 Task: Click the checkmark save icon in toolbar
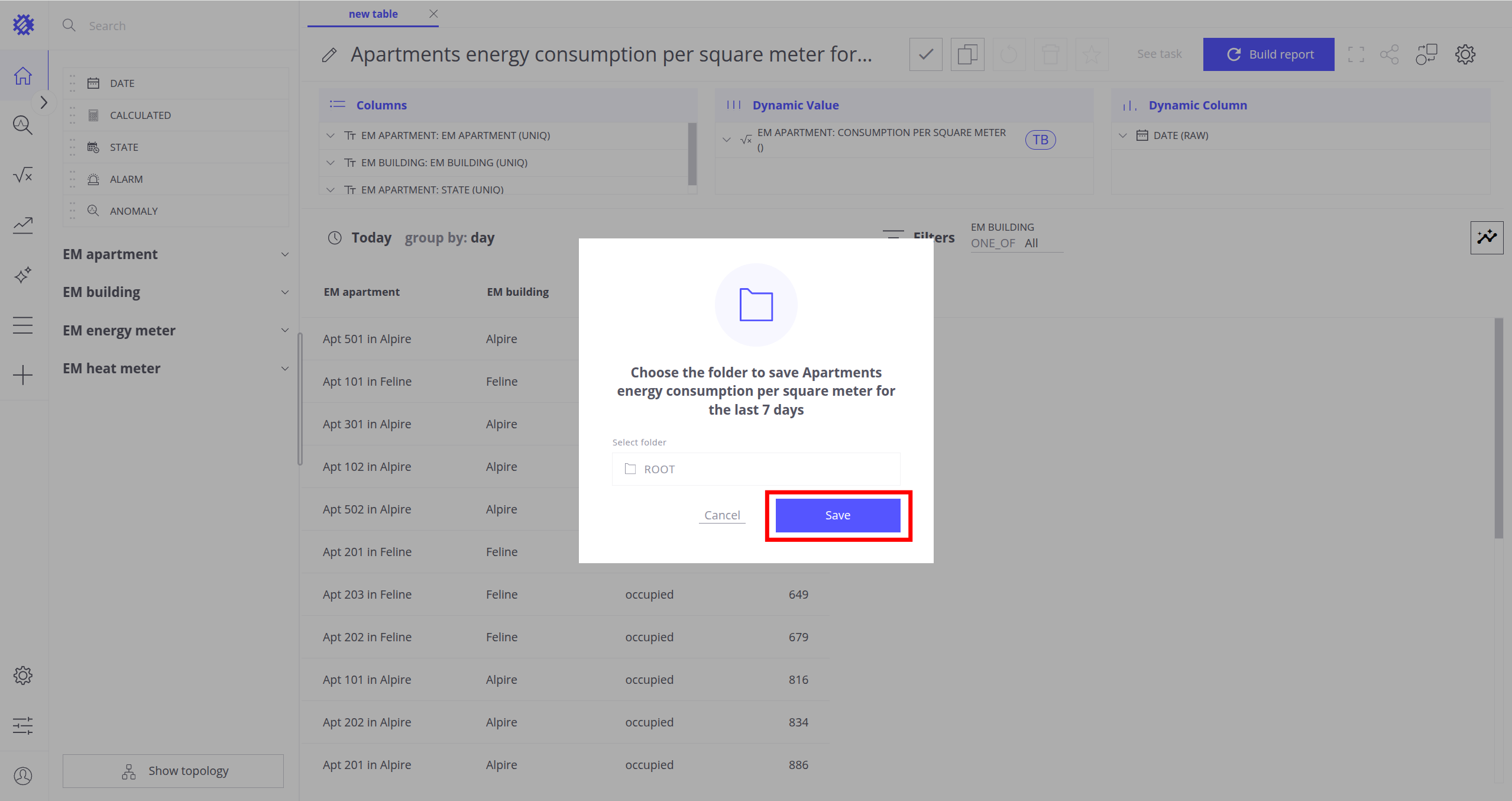[x=925, y=54]
